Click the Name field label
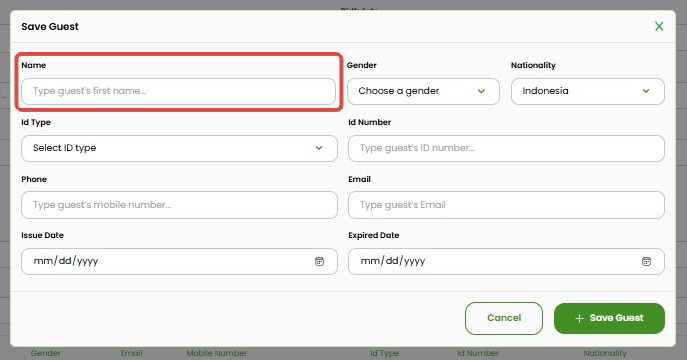The width and height of the screenshot is (687, 360). coord(34,65)
